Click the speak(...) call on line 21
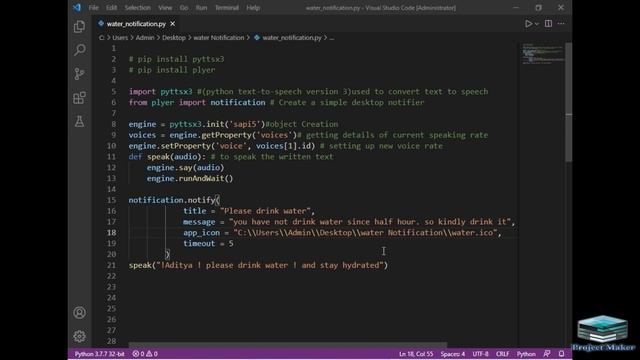Image resolution: width=640 pixels, height=360 pixels. click(x=258, y=265)
